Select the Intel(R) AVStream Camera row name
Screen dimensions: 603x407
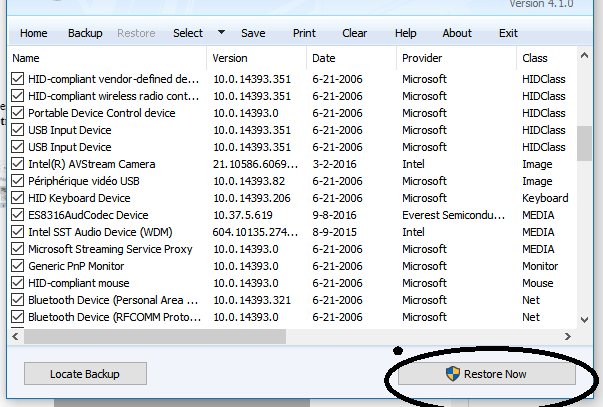(x=92, y=164)
